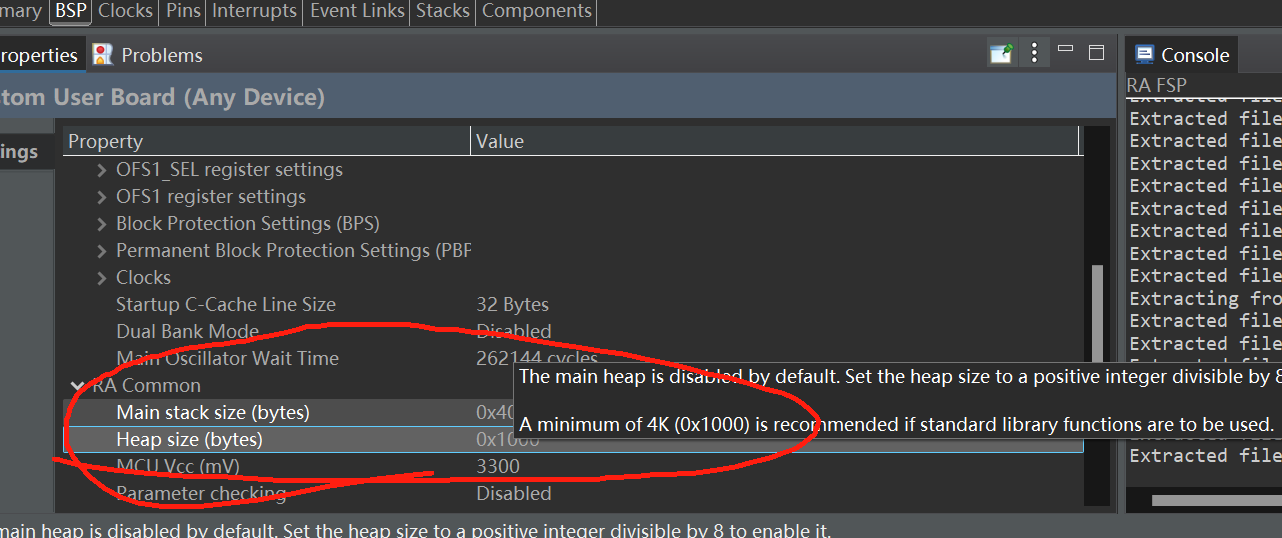
Task: Go to the Stacks tab
Action: [443, 11]
